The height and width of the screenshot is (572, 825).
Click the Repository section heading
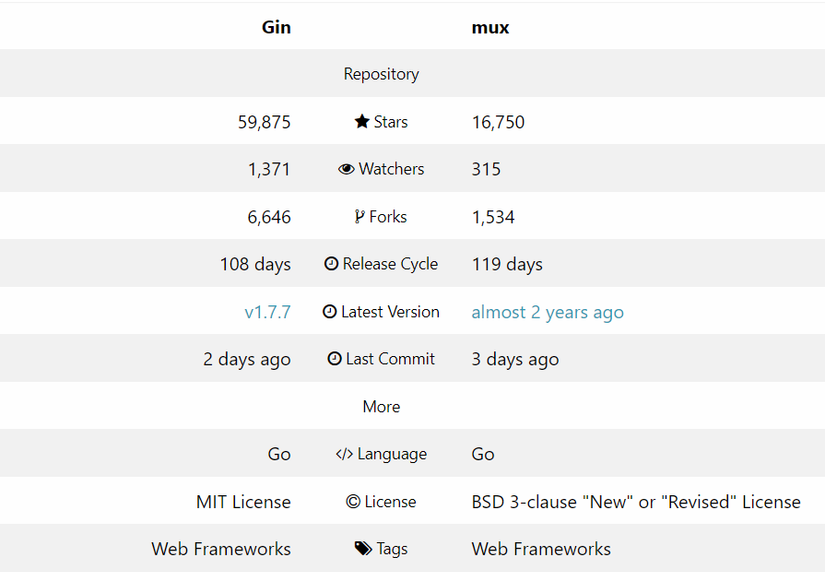tap(381, 74)
